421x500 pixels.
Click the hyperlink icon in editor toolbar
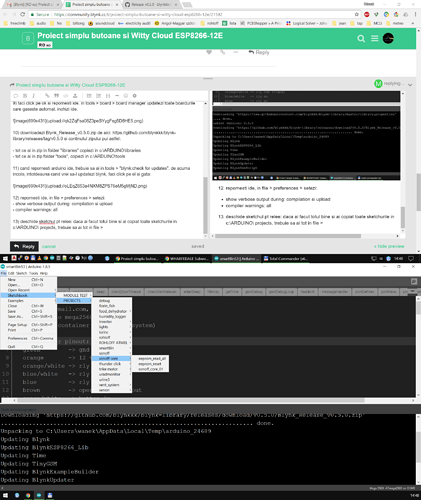pos(47,96)
